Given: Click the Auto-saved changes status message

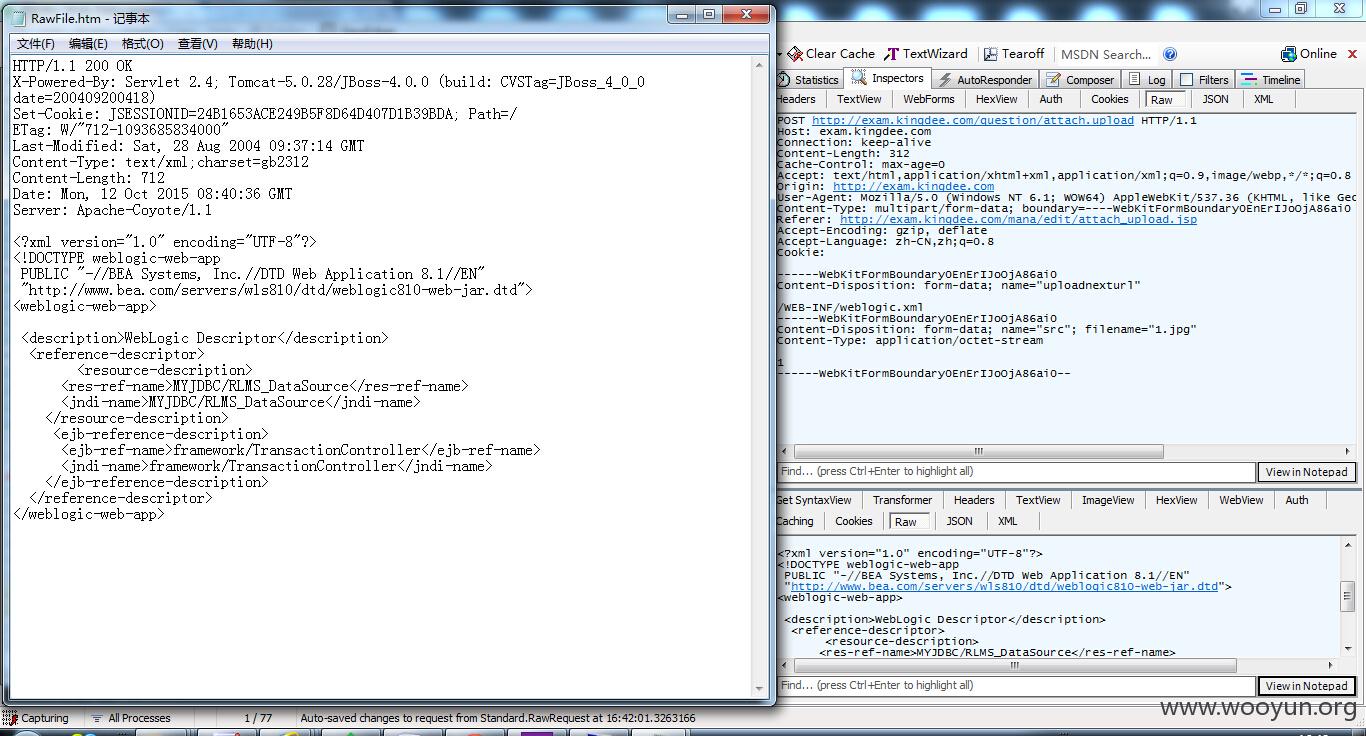Looking at the screenshot, I should point(498,718).
